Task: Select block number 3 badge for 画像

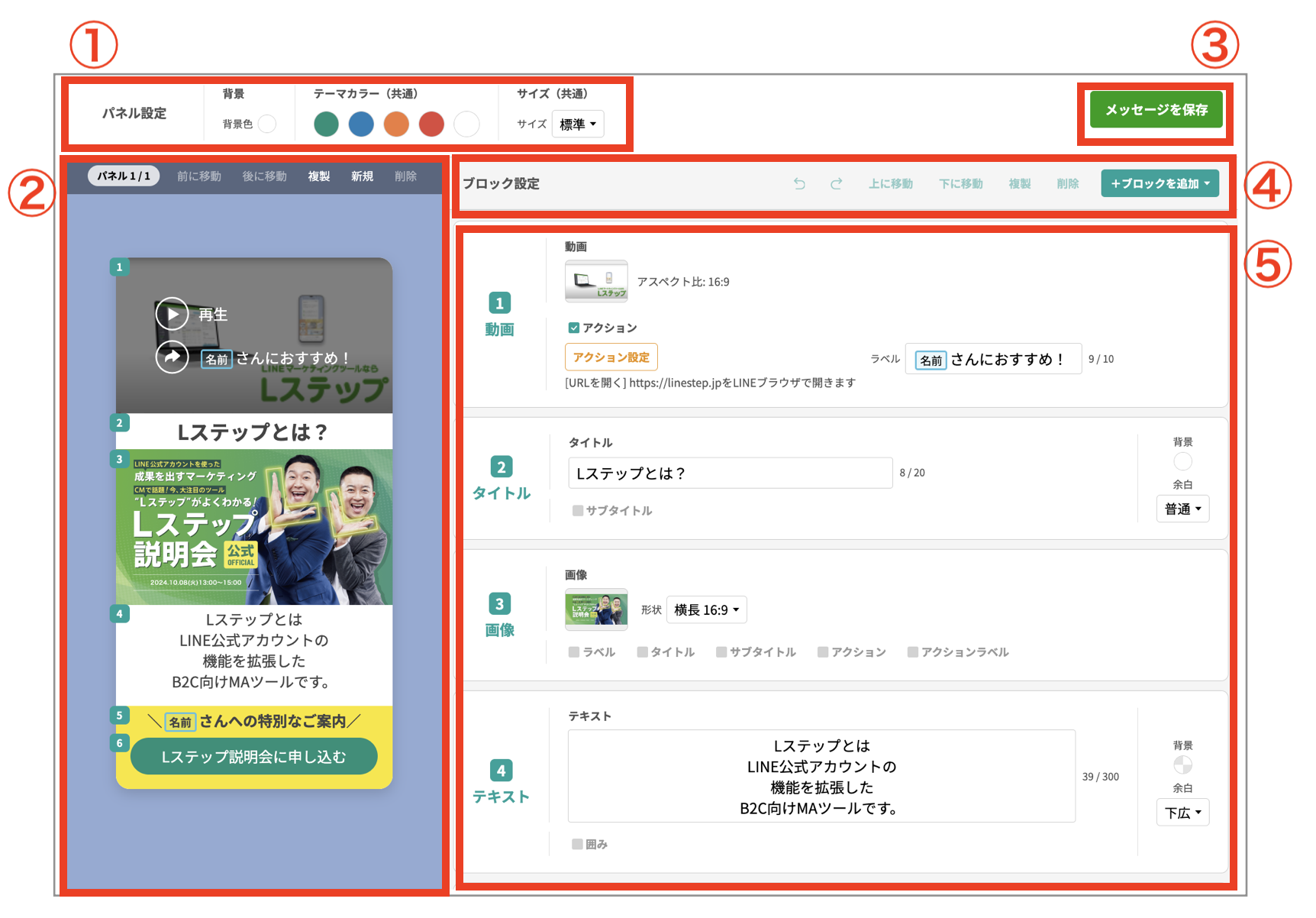Action: click(500, 603)
